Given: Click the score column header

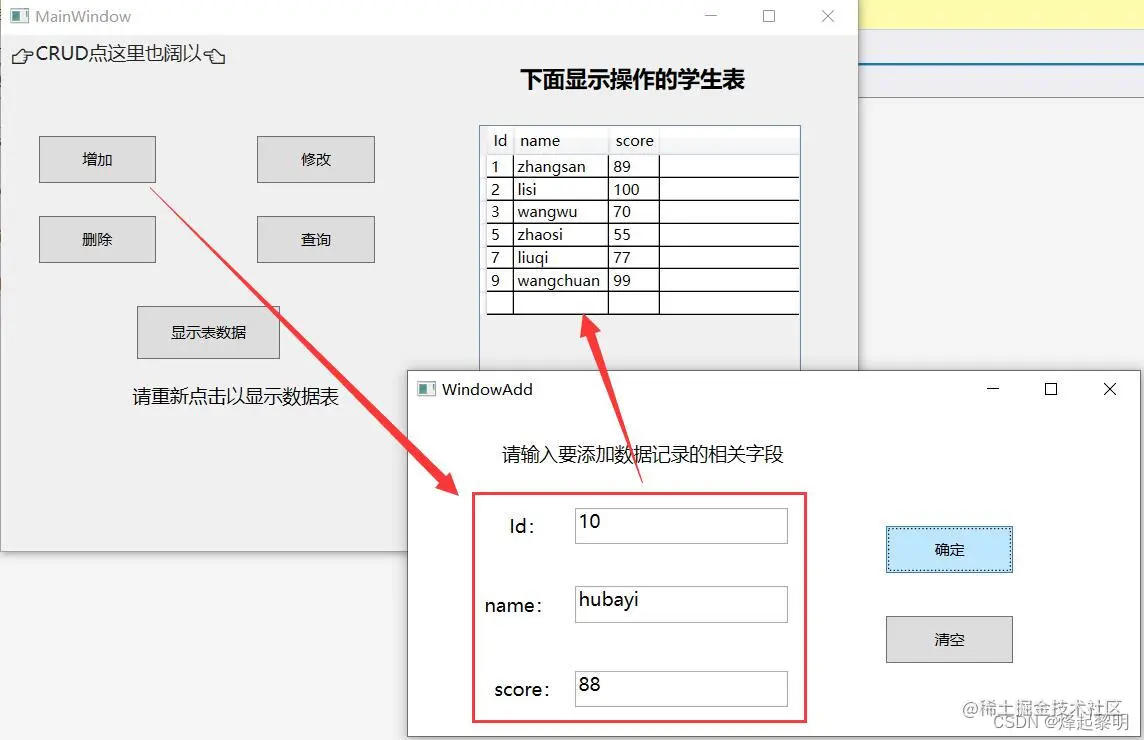Looking at the screenshot, I should coord(634,141).
